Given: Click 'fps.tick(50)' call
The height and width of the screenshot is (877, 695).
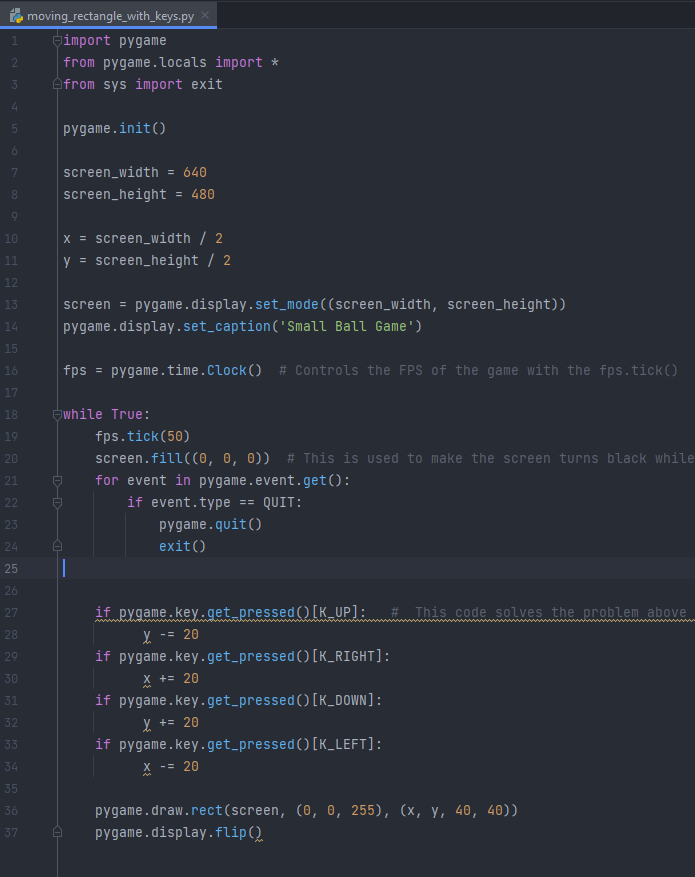Looking at the screenshot, I should pos(143,436).
